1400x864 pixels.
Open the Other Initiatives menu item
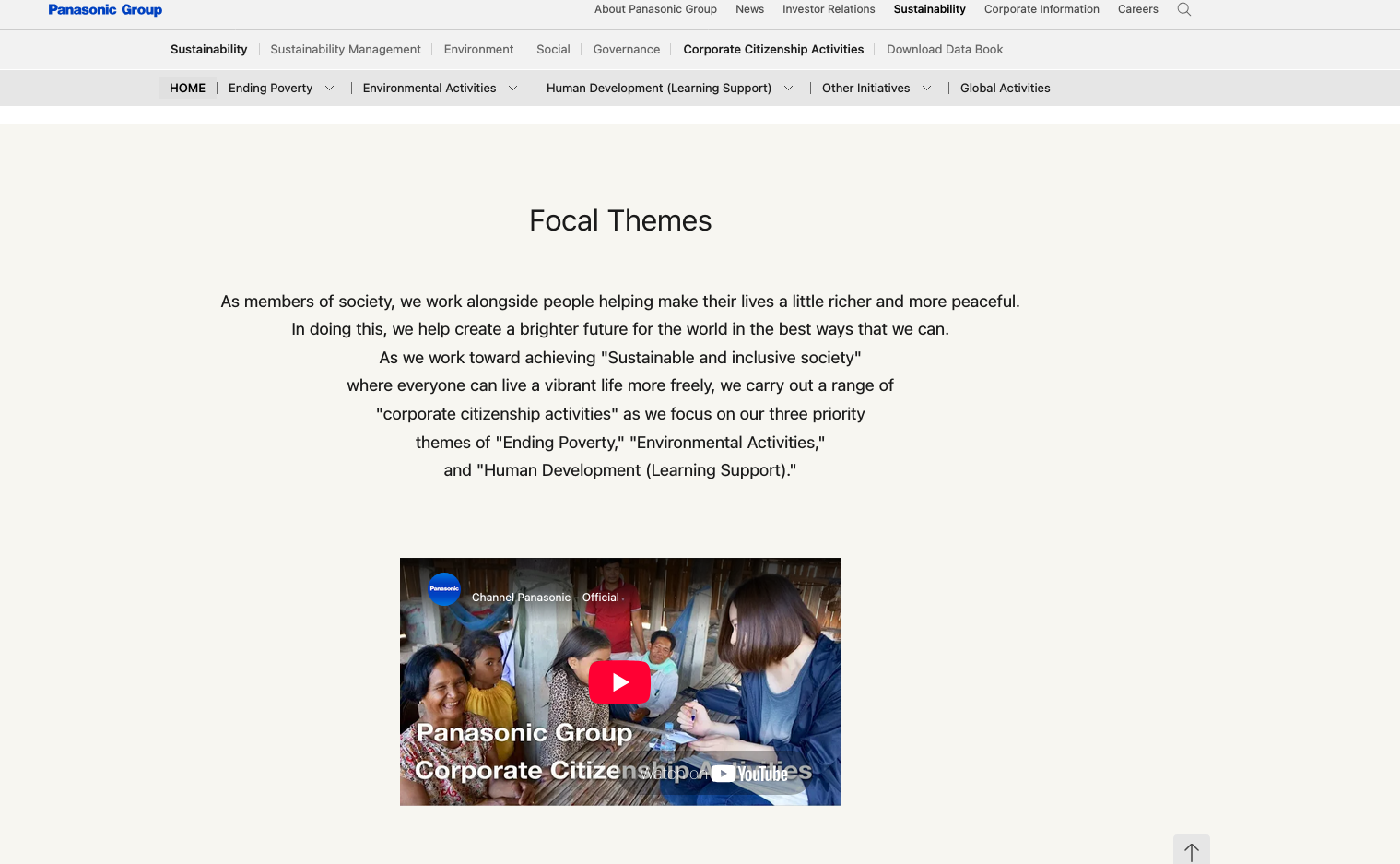click(865, 89)
